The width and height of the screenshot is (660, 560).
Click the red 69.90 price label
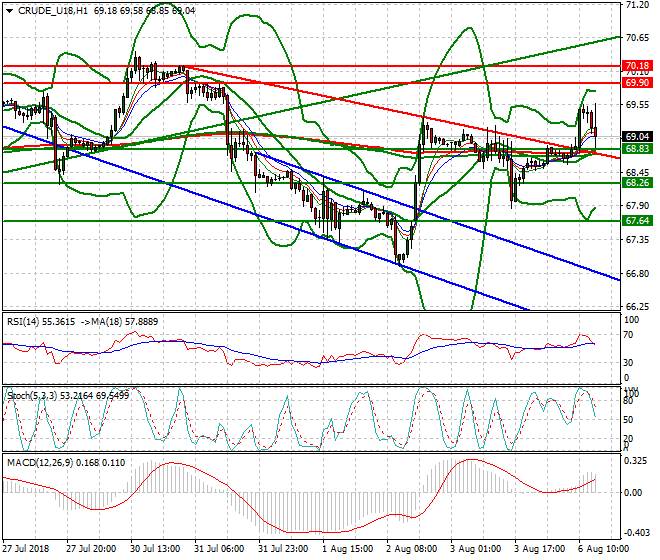pos(637,83)
